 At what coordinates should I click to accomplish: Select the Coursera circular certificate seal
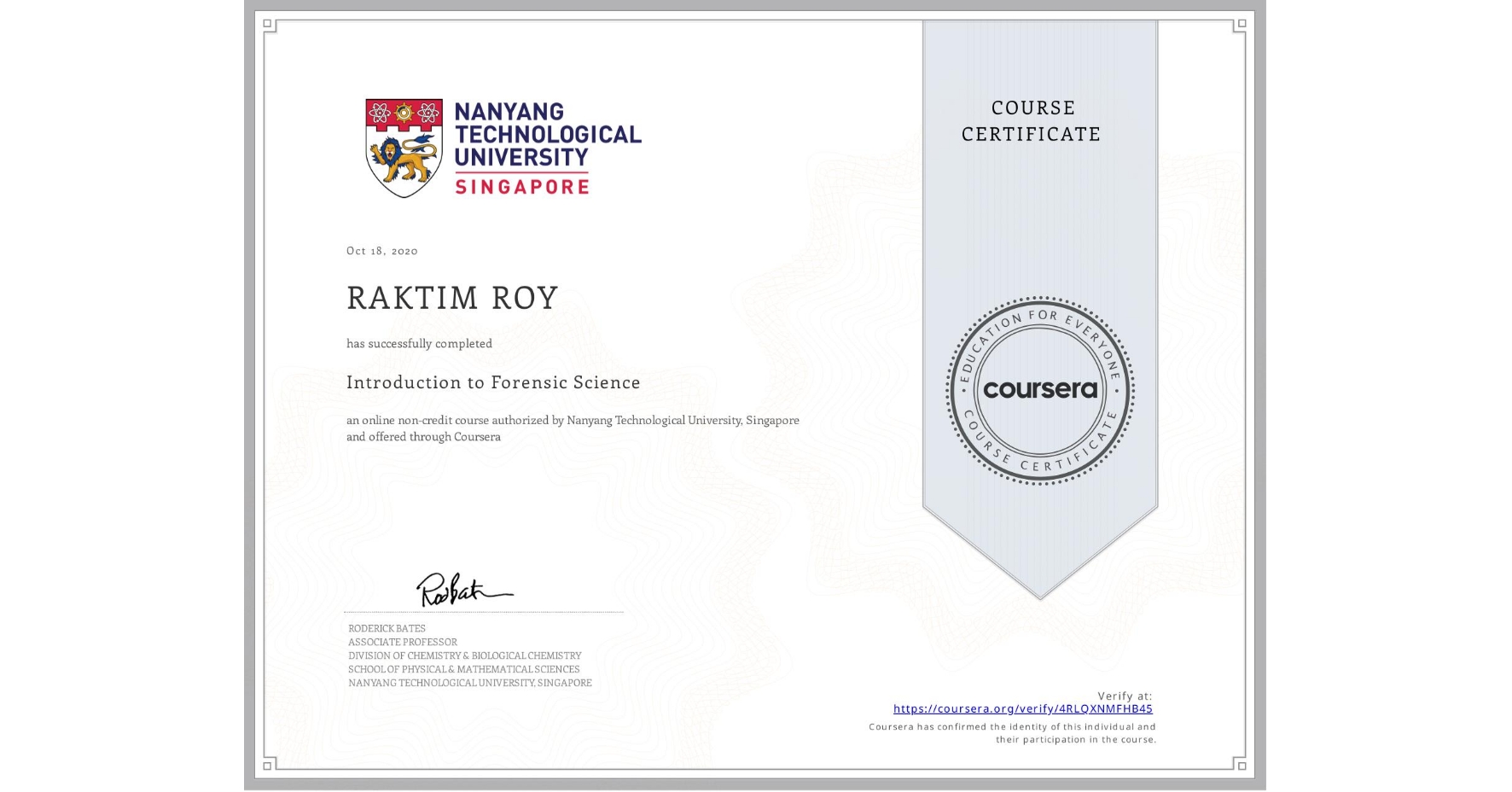click(1038, 391)
